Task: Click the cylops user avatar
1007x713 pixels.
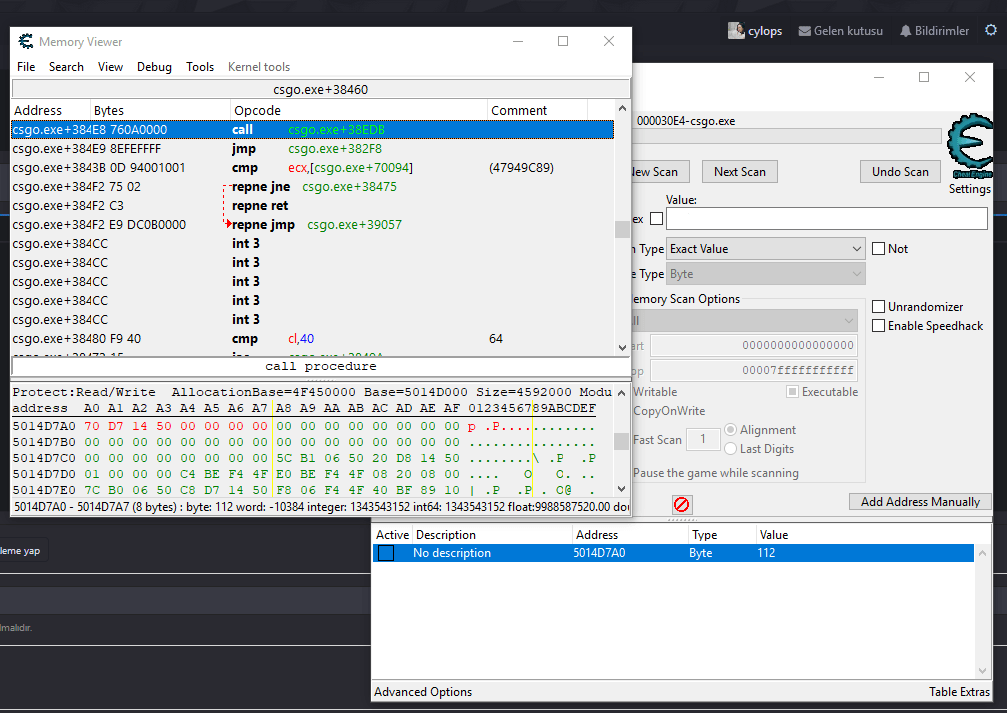Action: point(736,30)
